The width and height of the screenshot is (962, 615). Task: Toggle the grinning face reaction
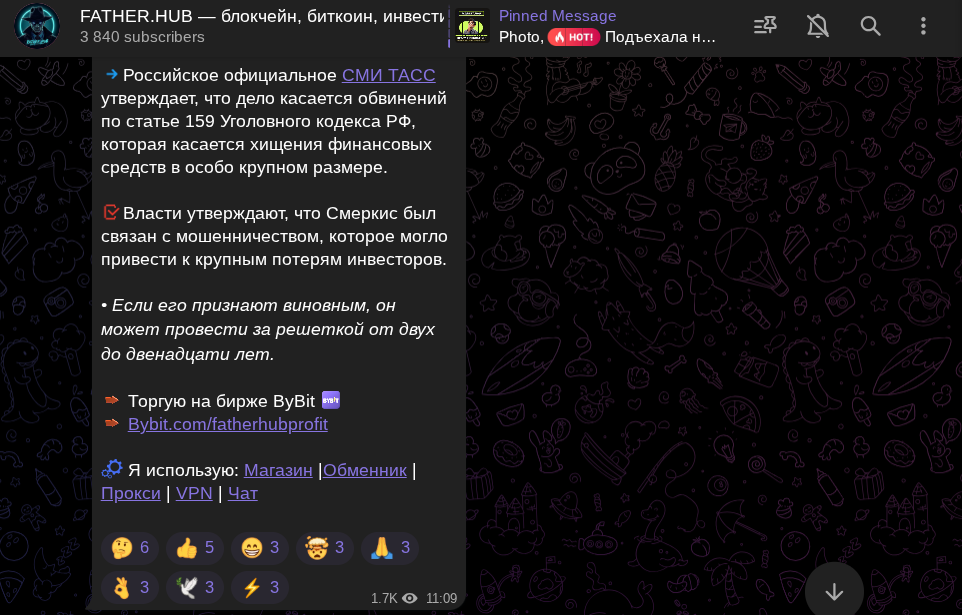coord(260,547)
